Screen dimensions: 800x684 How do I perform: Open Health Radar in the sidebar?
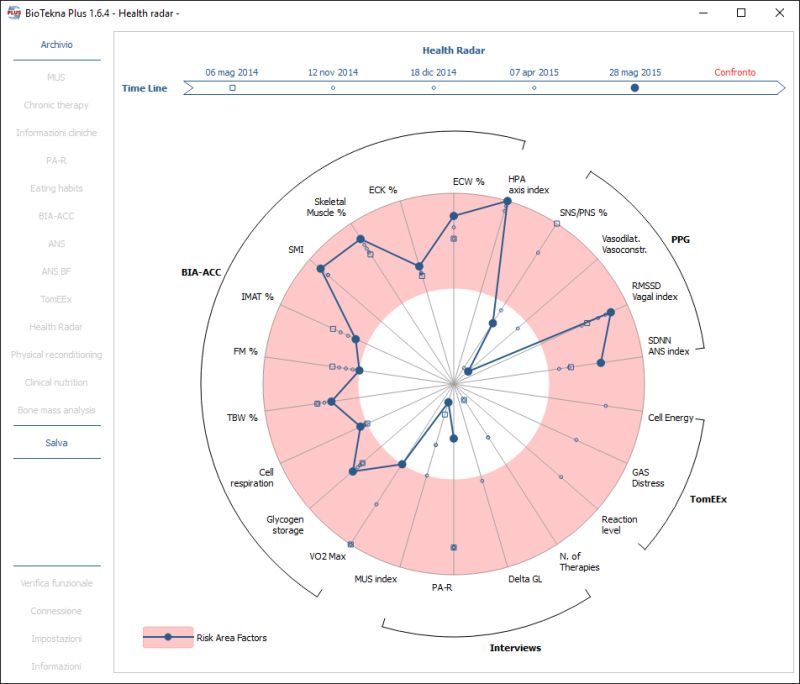(x=56, y=327)
